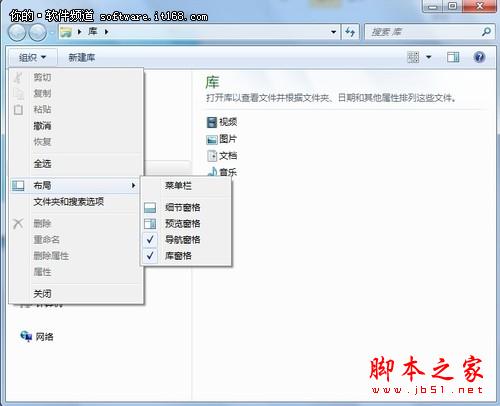Image resolution: width=500 pixels, height=406 pixels.
Task: Toggle the 导航窗格 checked option
Action: [x=187, y=240]
